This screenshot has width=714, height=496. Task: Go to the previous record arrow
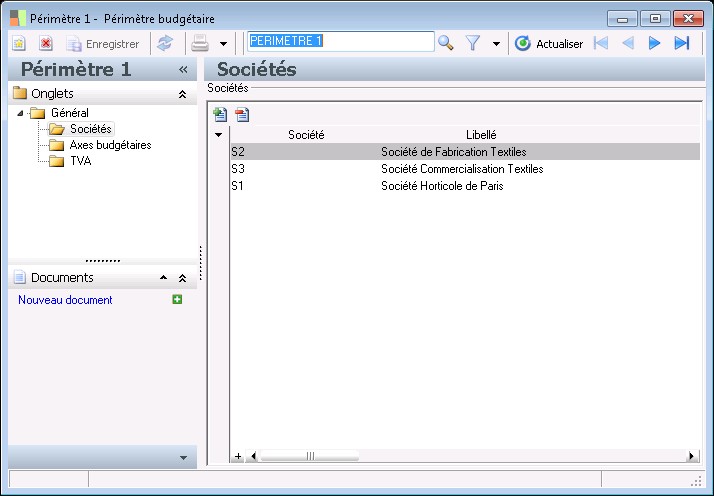(628, 43)
